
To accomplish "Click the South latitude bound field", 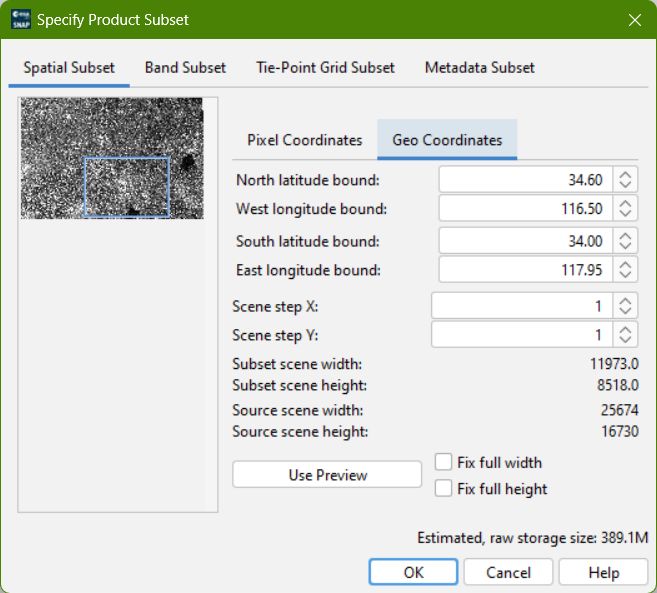I will pos(525,241).
